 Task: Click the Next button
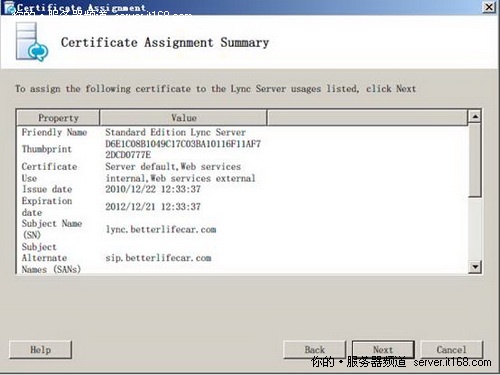point(383,350)
